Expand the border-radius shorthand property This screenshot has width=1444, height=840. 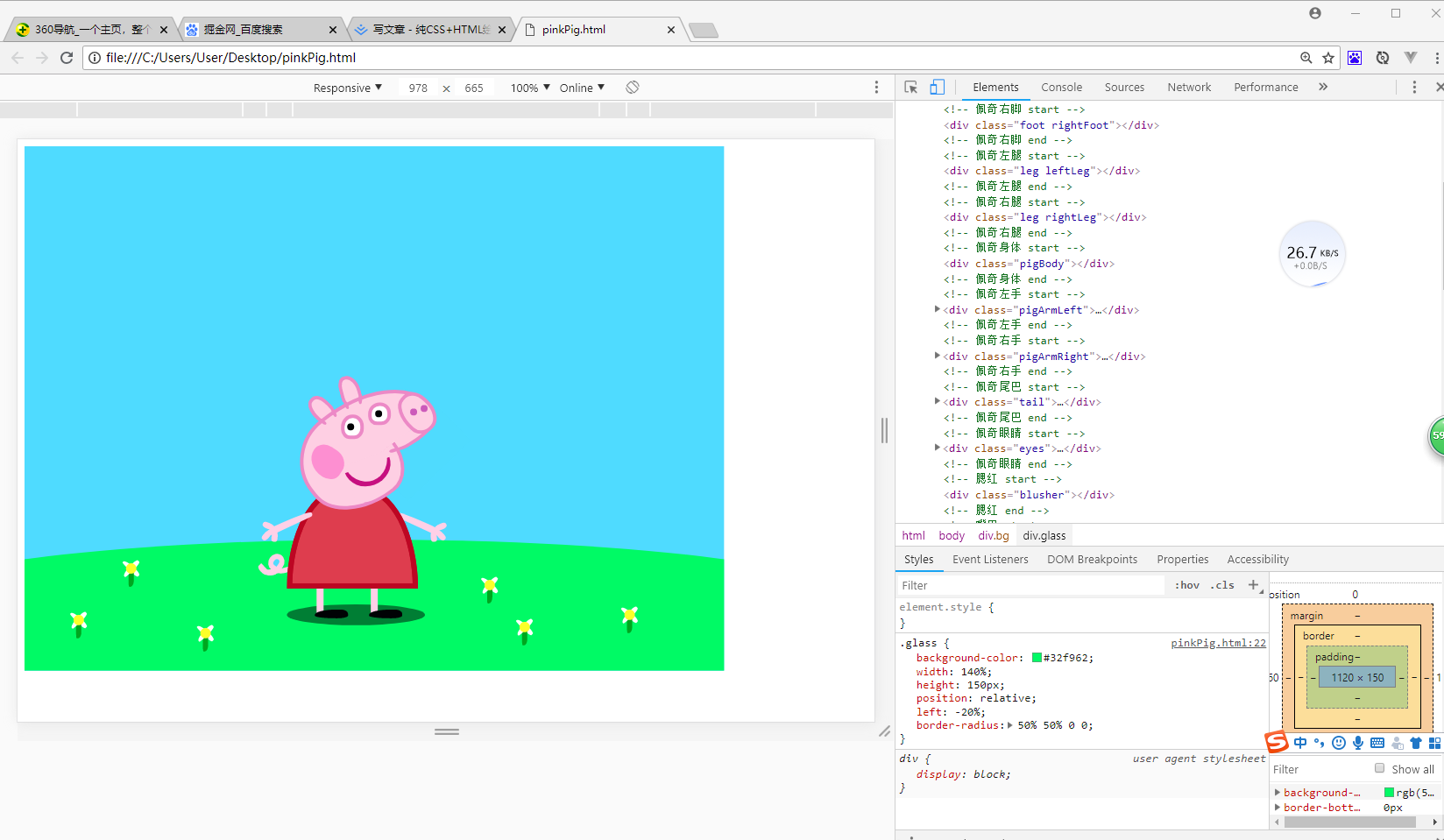(x=1009, y=725)
